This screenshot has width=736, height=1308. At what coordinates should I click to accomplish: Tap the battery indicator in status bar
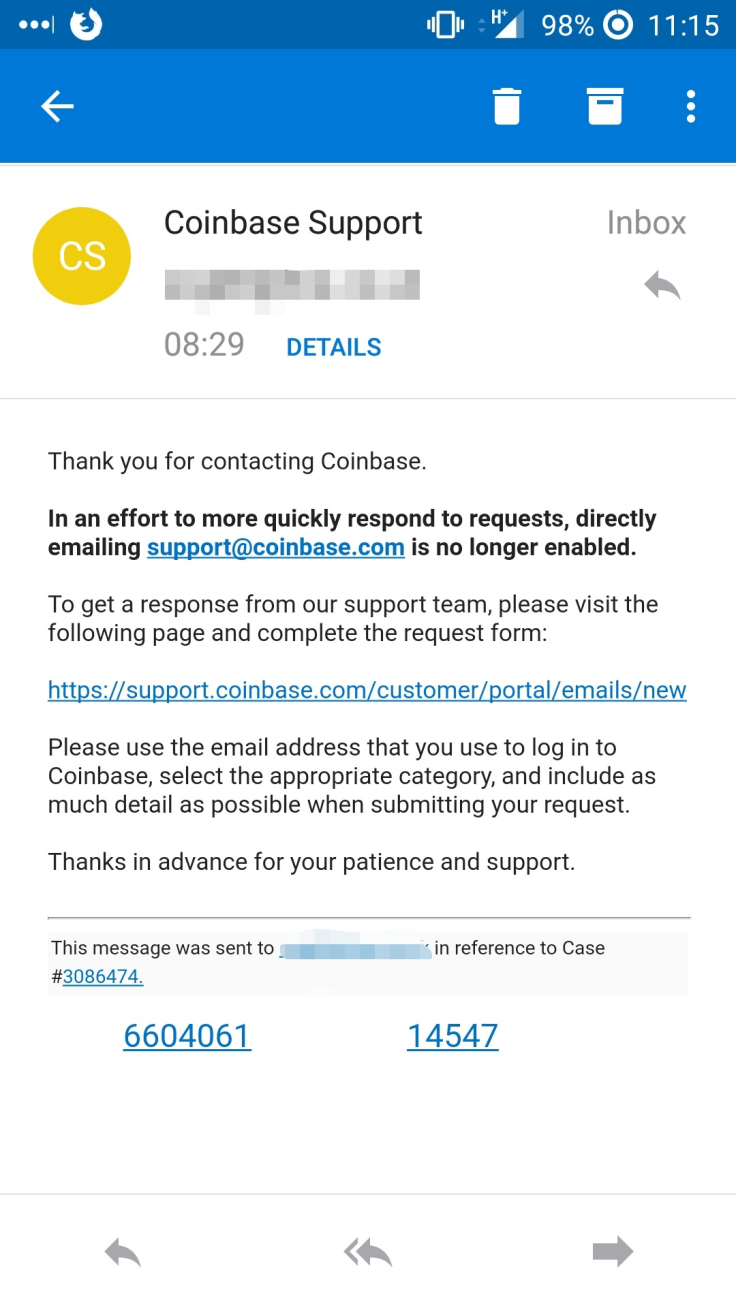(x=568, y=25)
